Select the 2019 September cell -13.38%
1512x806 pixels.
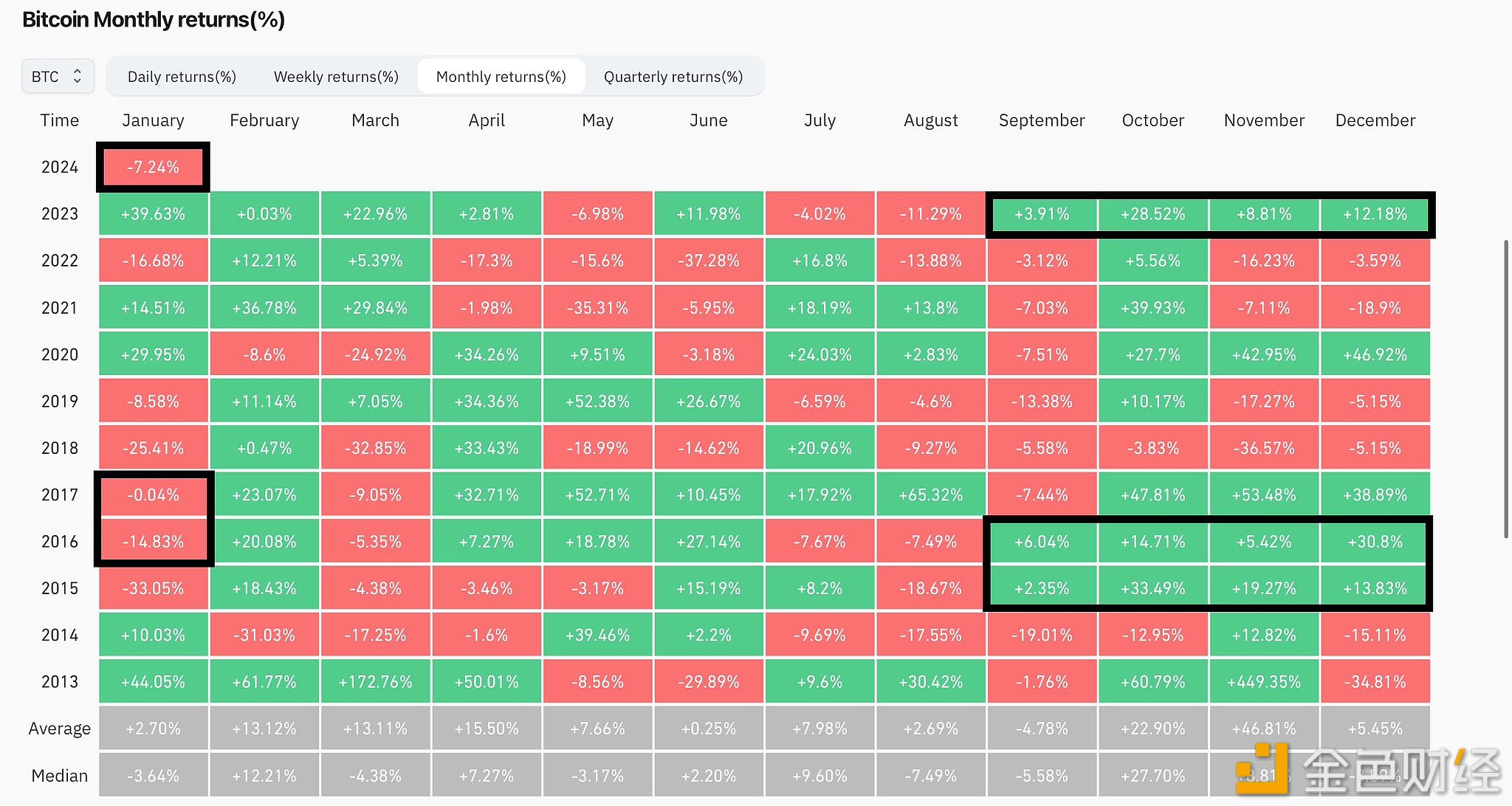point(1042,402)
